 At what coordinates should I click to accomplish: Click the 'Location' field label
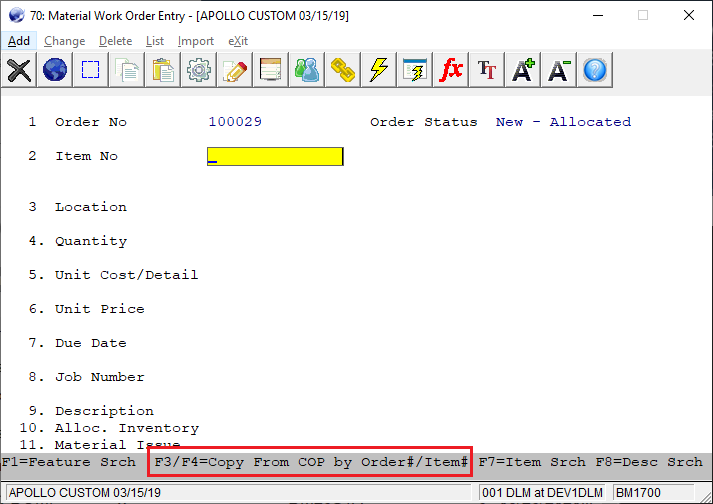(x=91, y=207)
